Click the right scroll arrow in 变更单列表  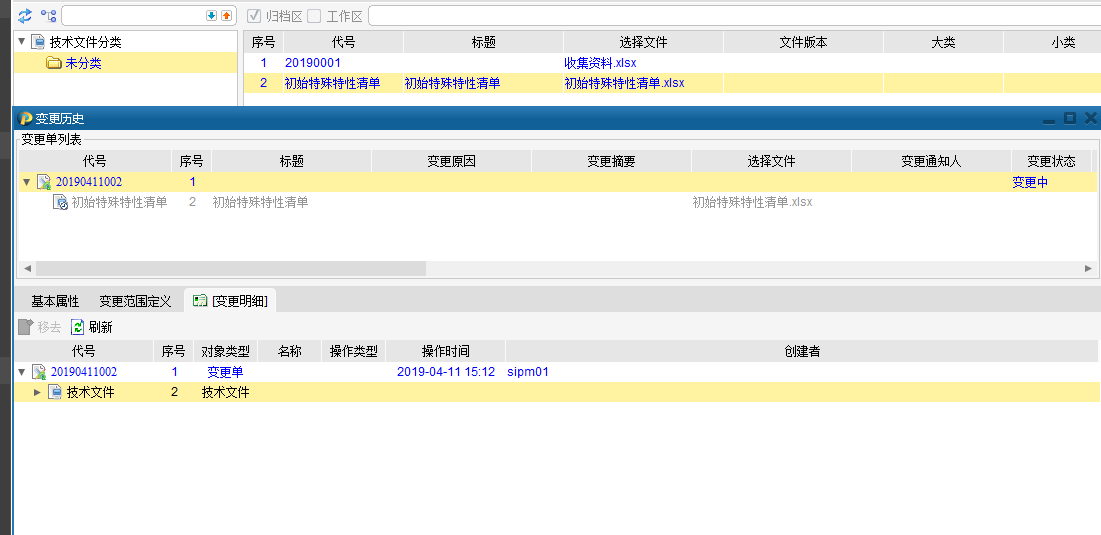(1088, 268)
